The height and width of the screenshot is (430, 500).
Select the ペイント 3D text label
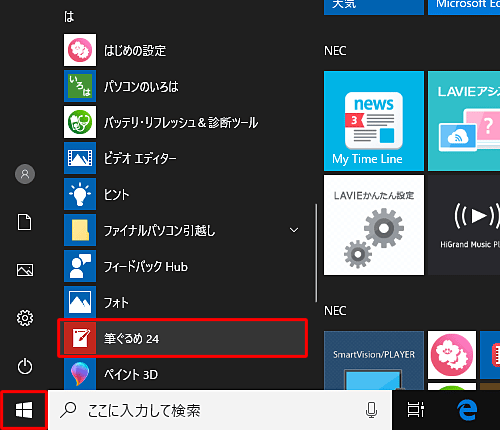(x=131, y=375)
